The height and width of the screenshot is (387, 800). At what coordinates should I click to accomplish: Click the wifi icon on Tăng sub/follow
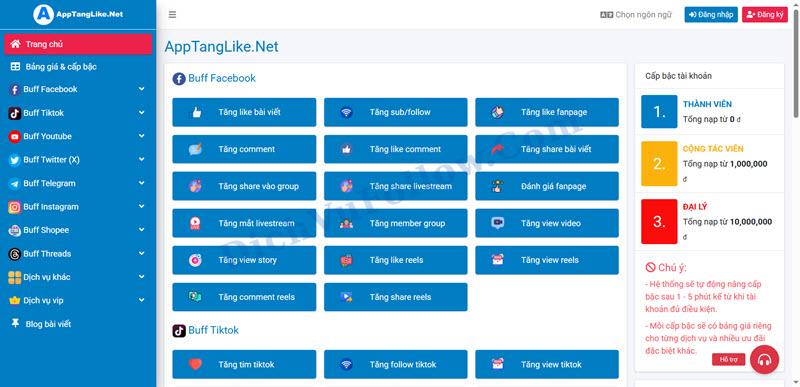coord(346,112)
